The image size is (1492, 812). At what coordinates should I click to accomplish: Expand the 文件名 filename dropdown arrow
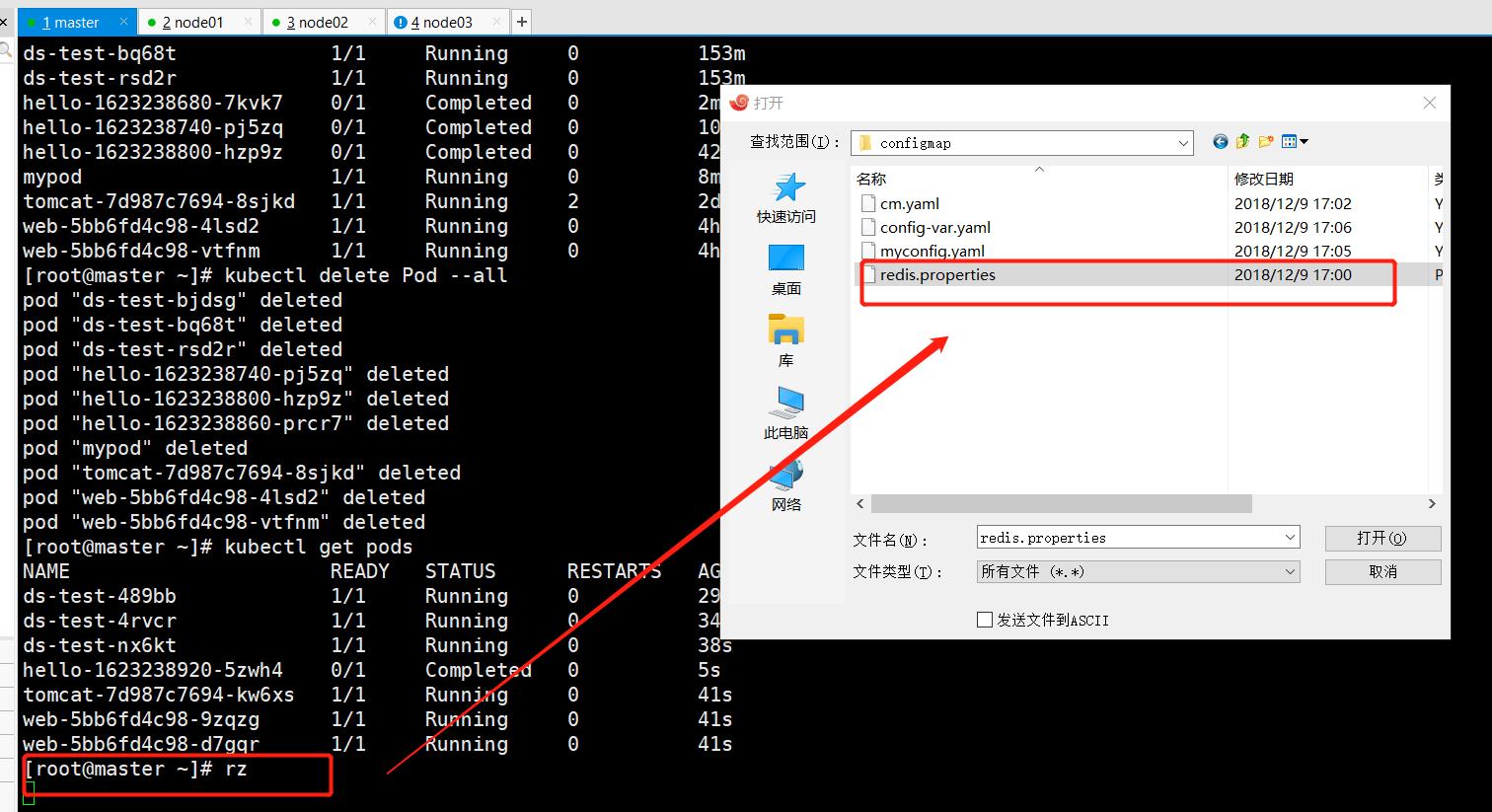tap(1290, 538)
